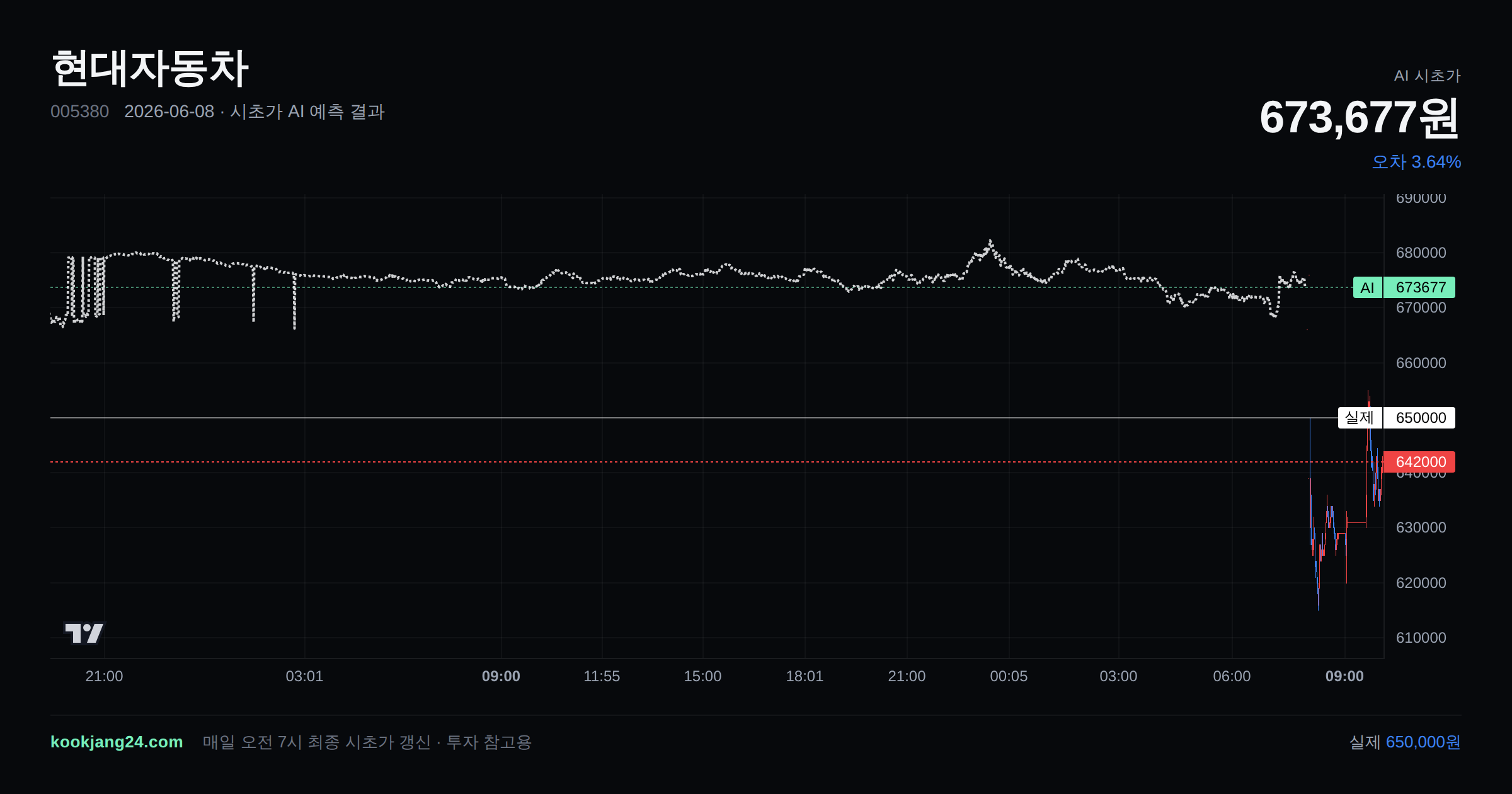
Task: Click the 673,677원 AI opening price
Action: click(1360, 118)
